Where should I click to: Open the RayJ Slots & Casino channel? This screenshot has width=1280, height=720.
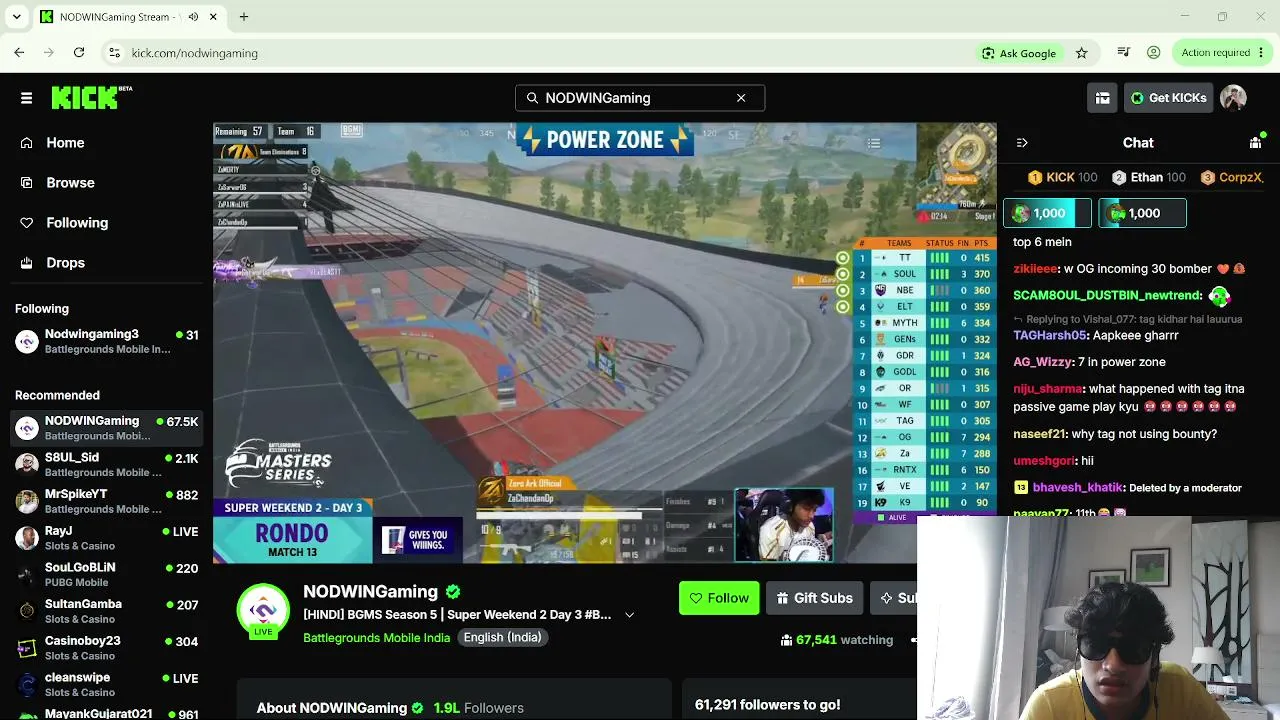107,538
